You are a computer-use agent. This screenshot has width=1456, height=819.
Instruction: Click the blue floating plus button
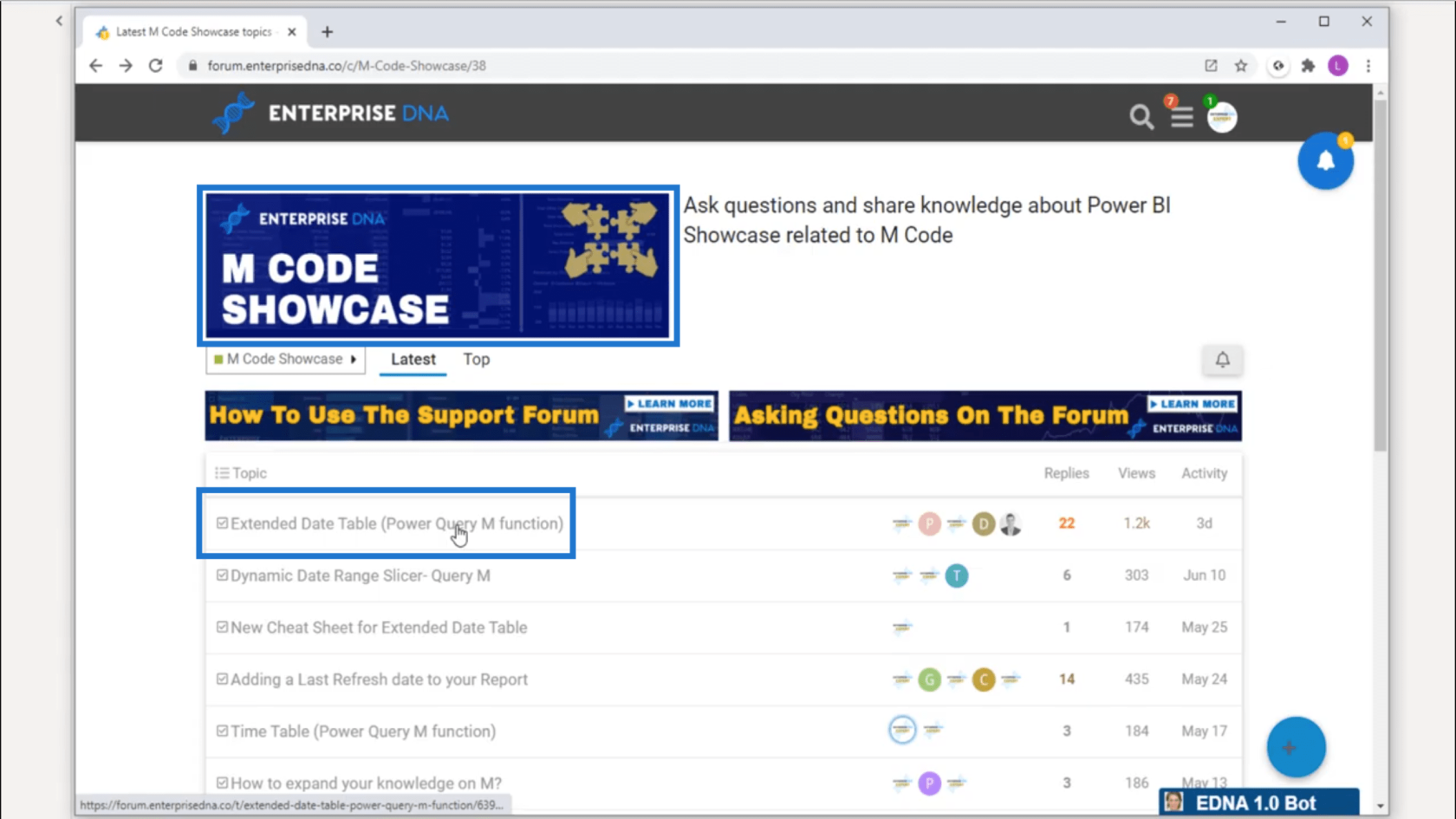(1296, 747)
